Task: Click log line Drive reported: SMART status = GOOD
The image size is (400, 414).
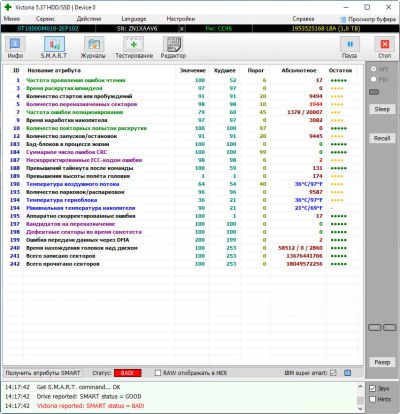Action: click(89, 397)
